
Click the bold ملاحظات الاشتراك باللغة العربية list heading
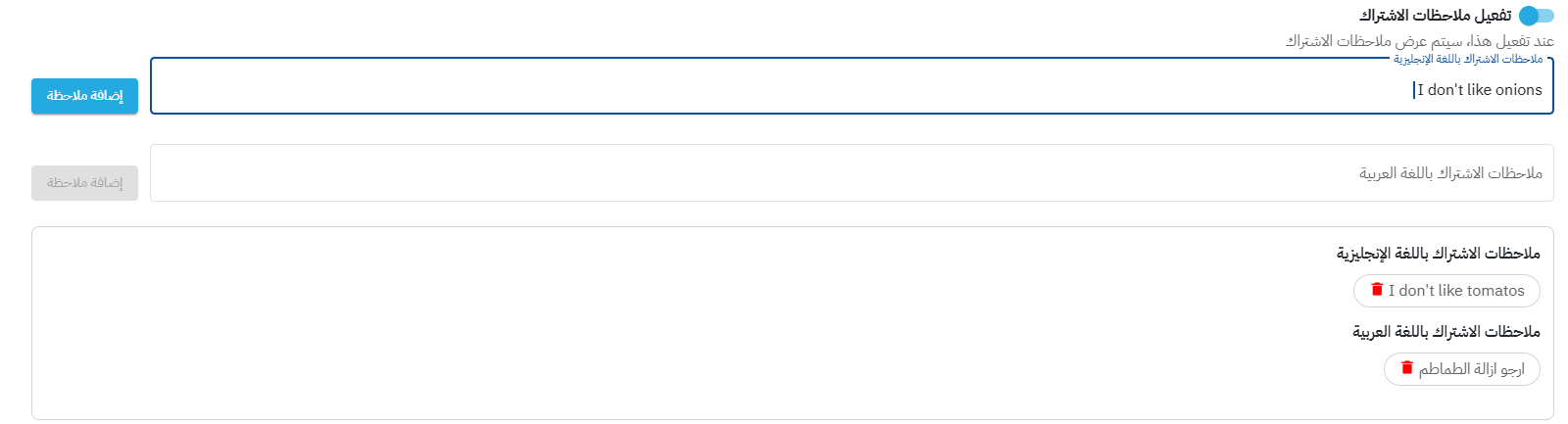click(1446, 332)
